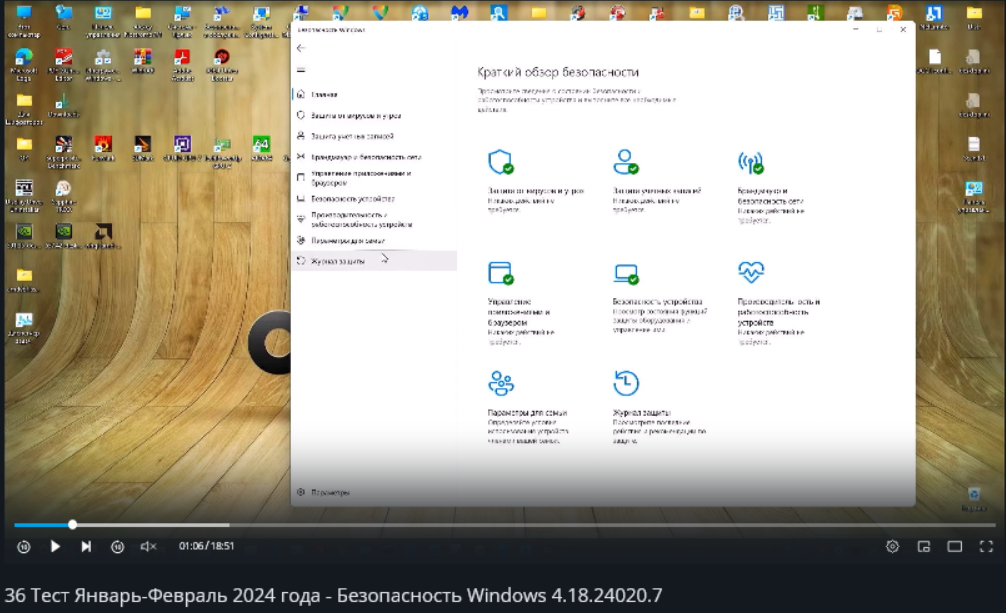Select sidebar item Параметры для семьи
Image resolution: width=1006 pixels, height=613 pixels.
[374, 241]
